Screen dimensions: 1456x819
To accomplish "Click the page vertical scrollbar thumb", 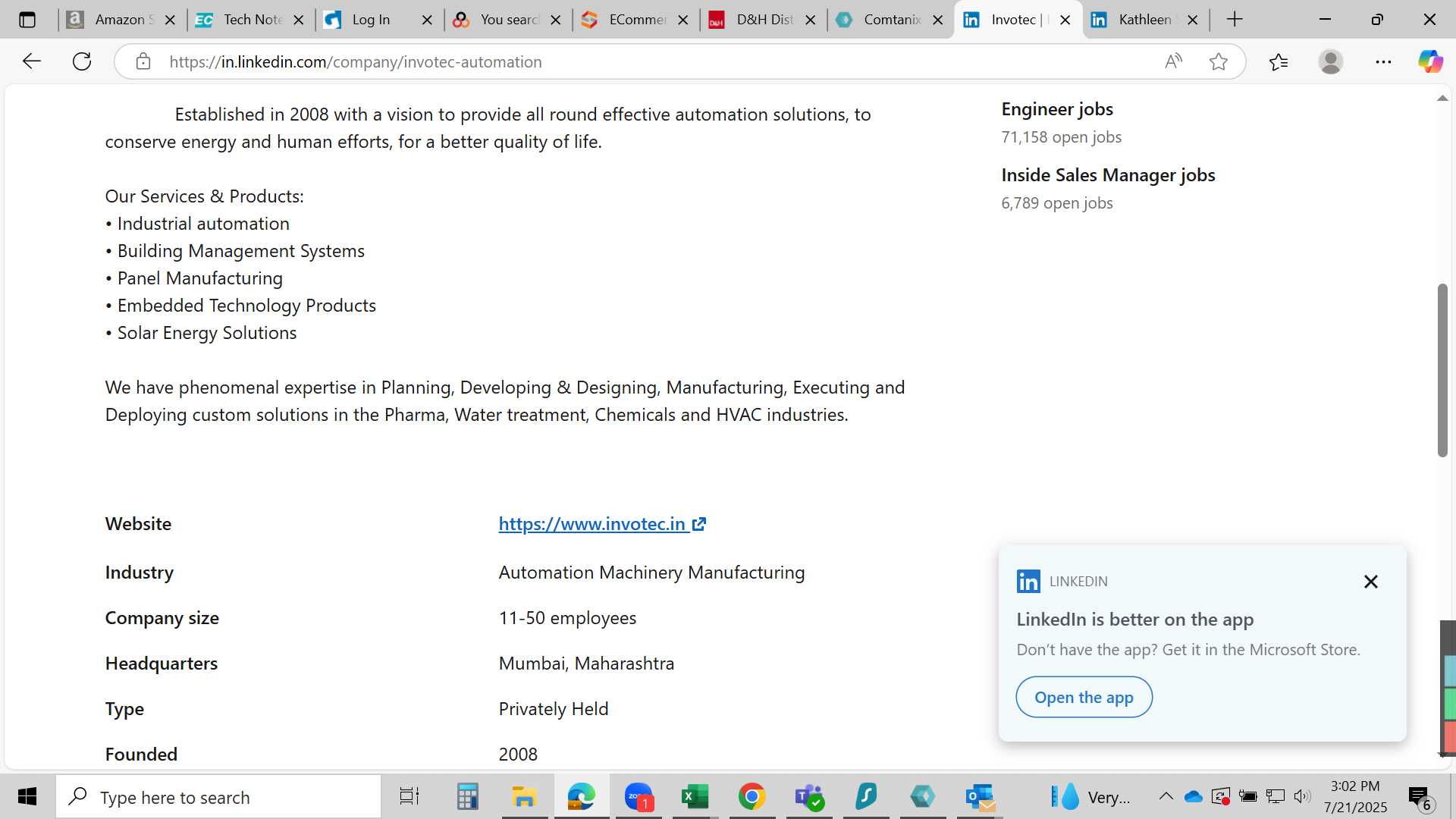I will click(1442, 370).
